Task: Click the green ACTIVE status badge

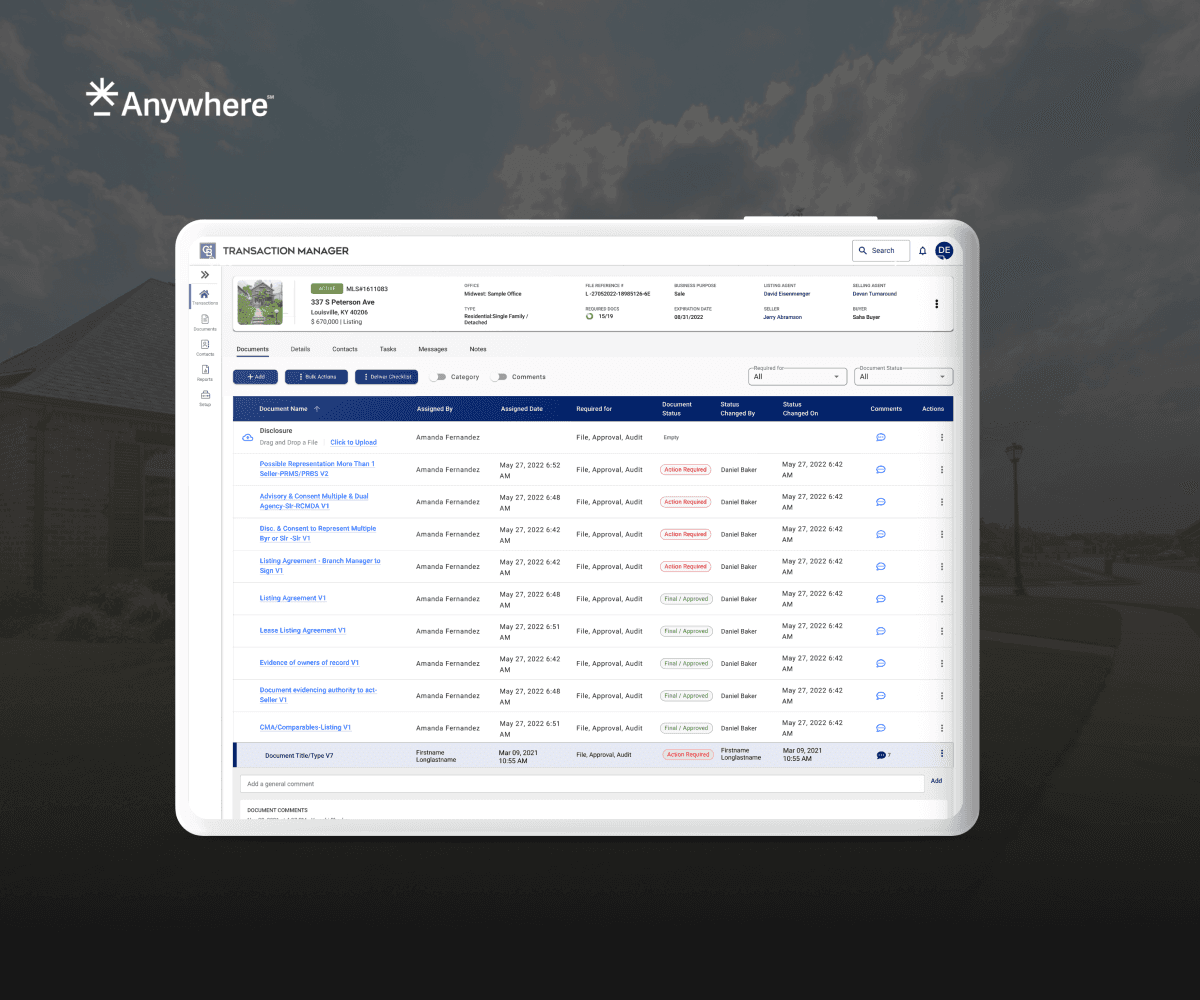Action: tap(326, 288)
